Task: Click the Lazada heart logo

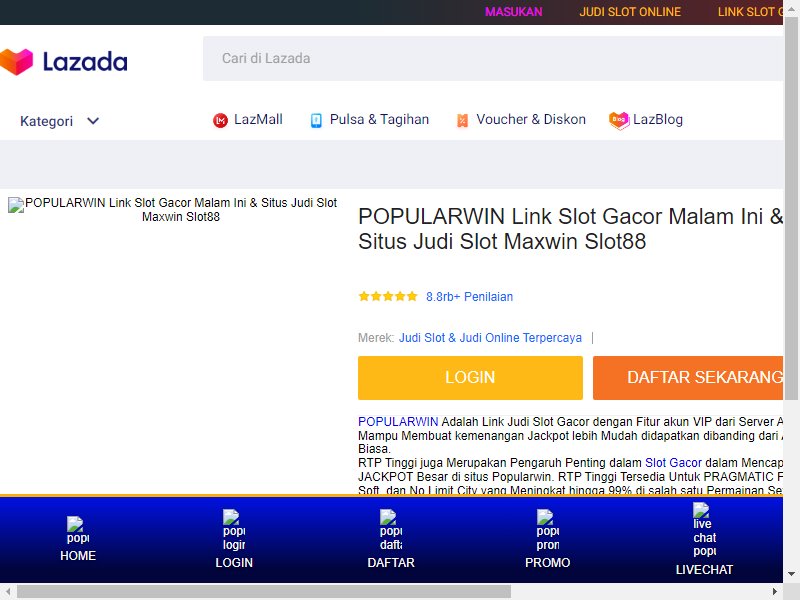Action: point(16,61)
